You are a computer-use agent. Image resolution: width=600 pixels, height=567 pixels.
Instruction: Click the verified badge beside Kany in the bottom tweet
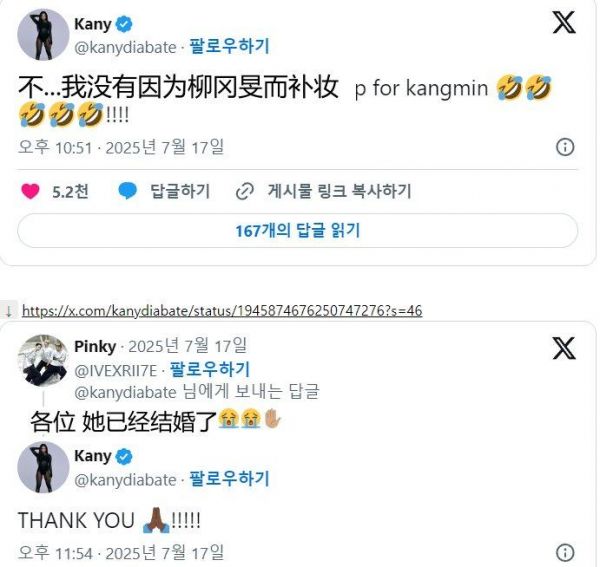point(124,456)
